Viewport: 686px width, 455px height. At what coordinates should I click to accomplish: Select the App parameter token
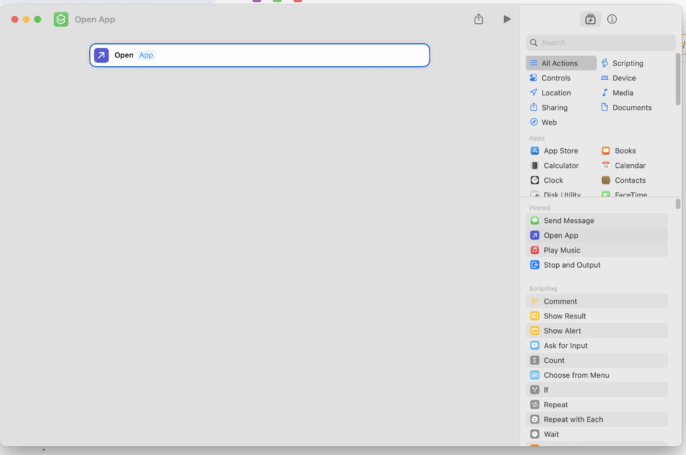coord(146,55)
